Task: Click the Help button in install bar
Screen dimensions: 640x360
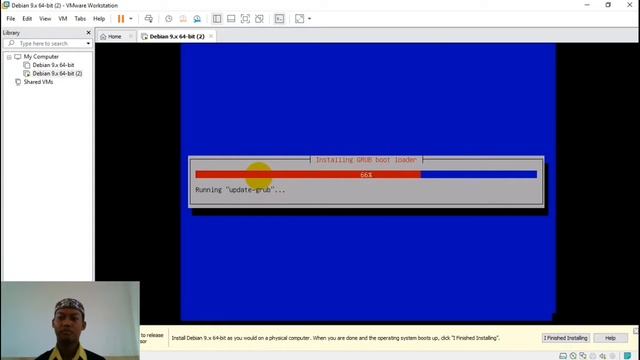Action: click(610, 338)
